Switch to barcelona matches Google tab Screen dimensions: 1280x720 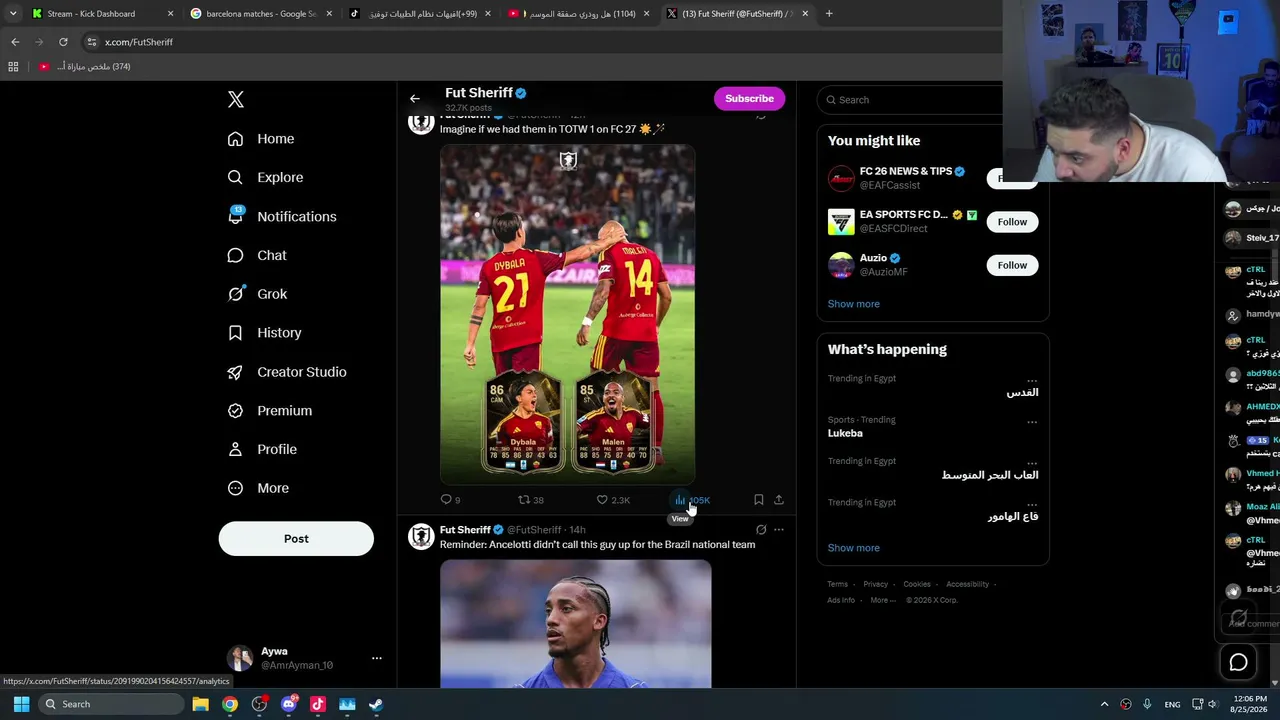261,14
